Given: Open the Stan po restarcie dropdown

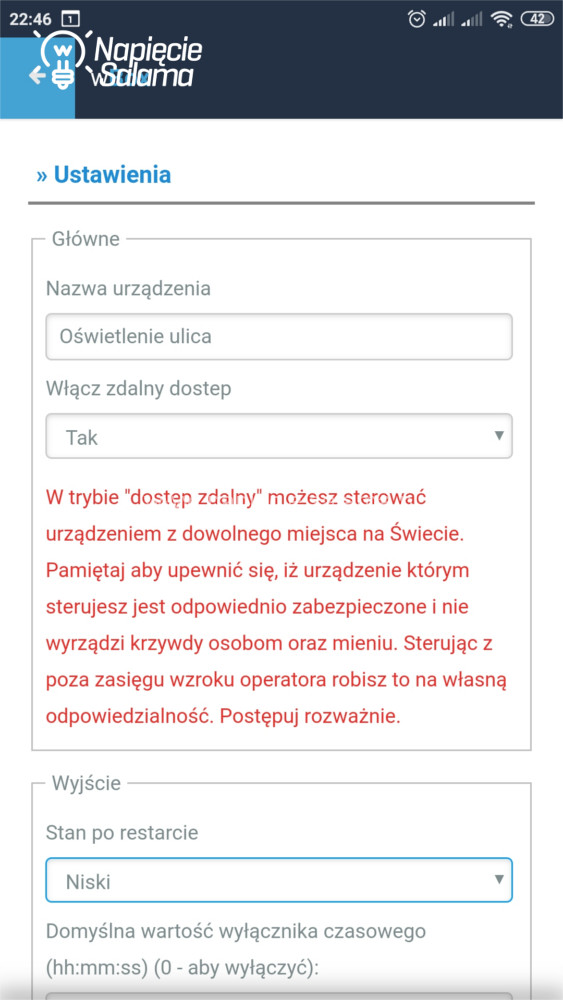Looking at the screenshot, I should pyautogui.click(x=279, y=880).
